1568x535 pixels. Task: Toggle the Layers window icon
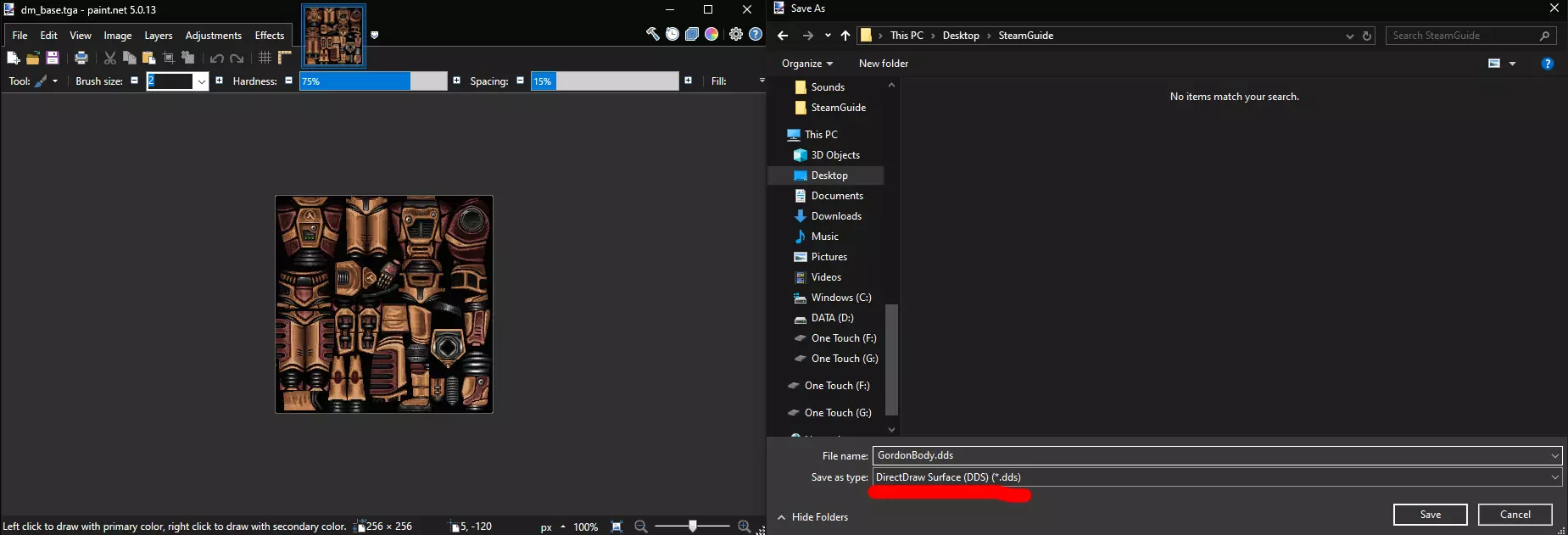692,34
